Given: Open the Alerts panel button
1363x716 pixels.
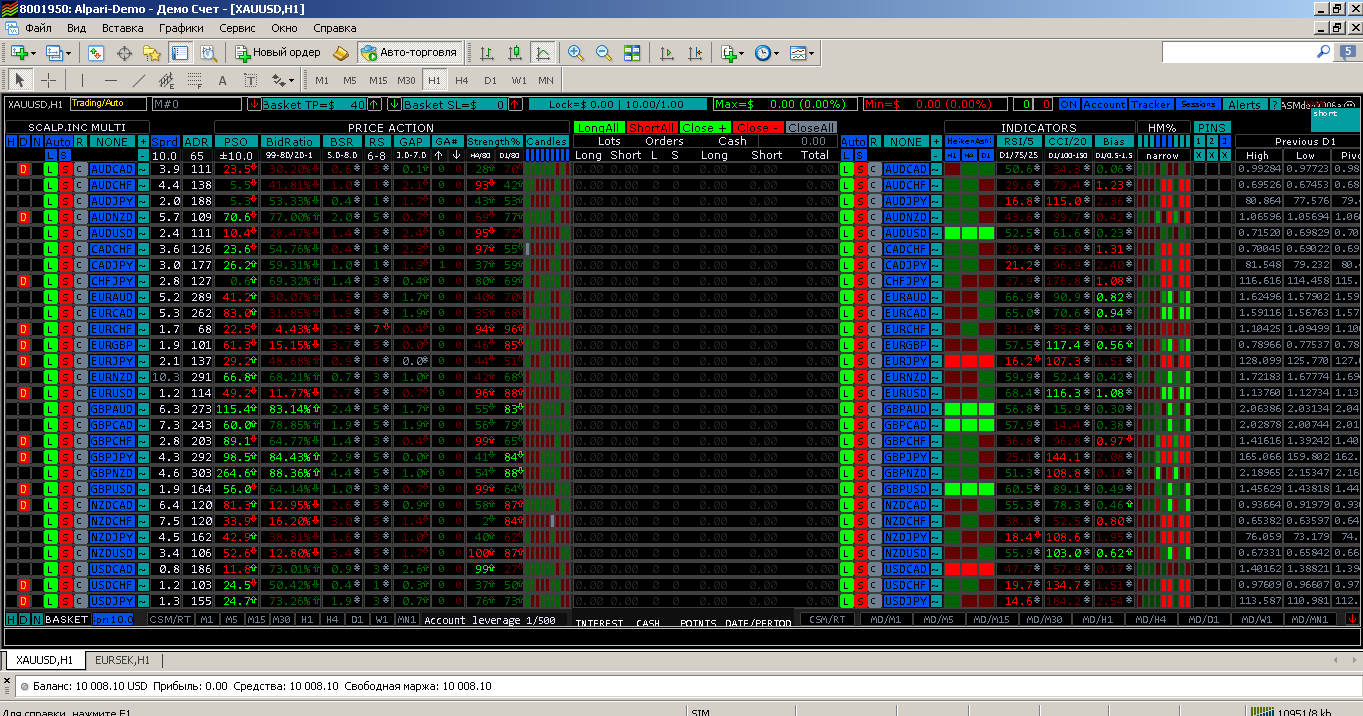Looking at the screenshot, I should click(1244, 104).
